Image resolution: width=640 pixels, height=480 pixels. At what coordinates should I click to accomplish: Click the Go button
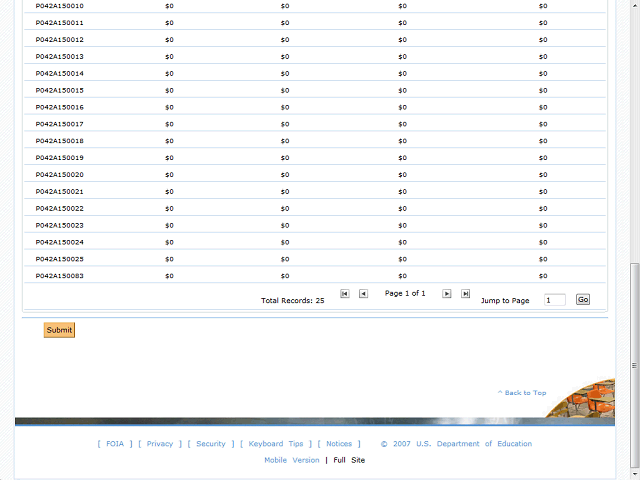[x=583, y=300]
